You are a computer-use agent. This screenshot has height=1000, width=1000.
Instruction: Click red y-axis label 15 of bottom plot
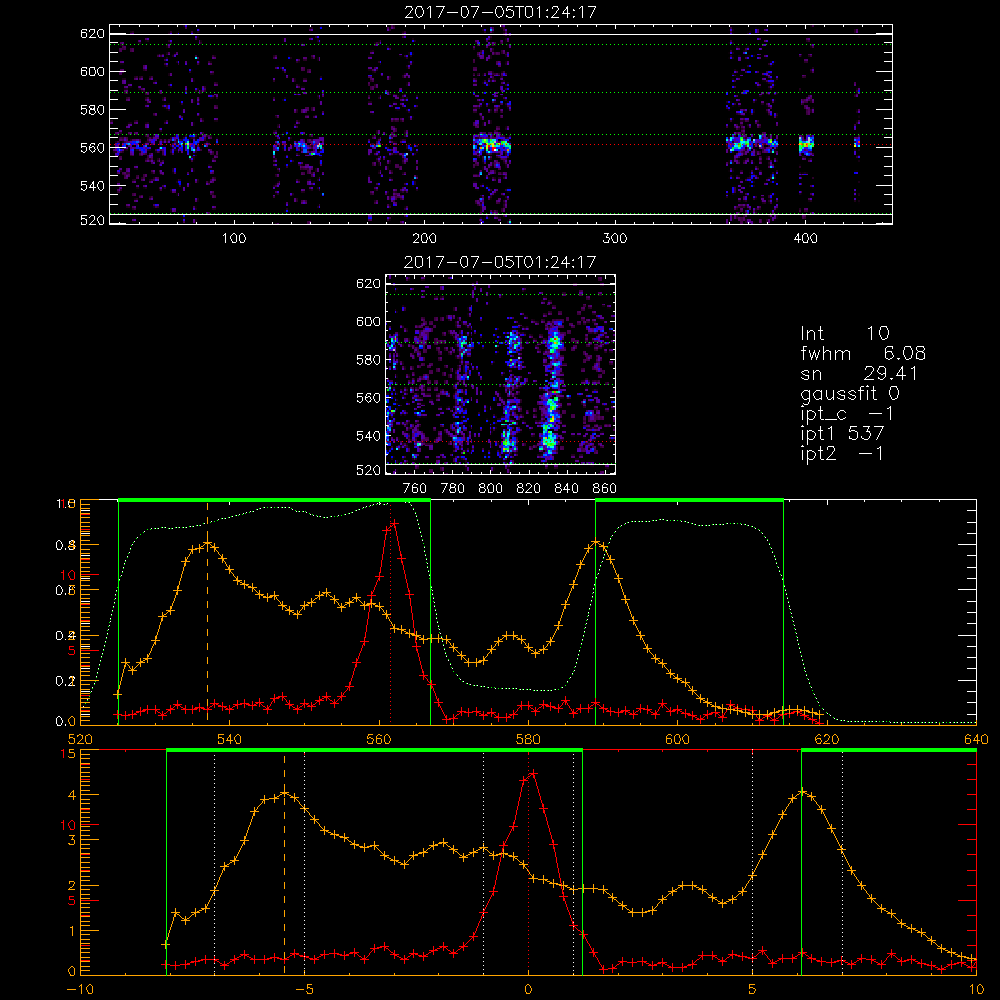(x=69, y=754)
